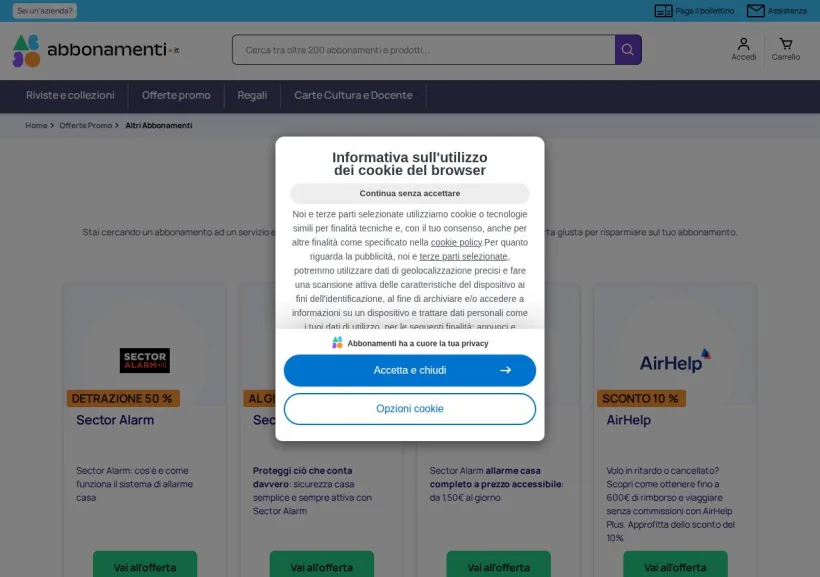Click Vai all'offerta under Proteggi ciò che conta
The image size is (820, 577).
click(x=322, y=565)
